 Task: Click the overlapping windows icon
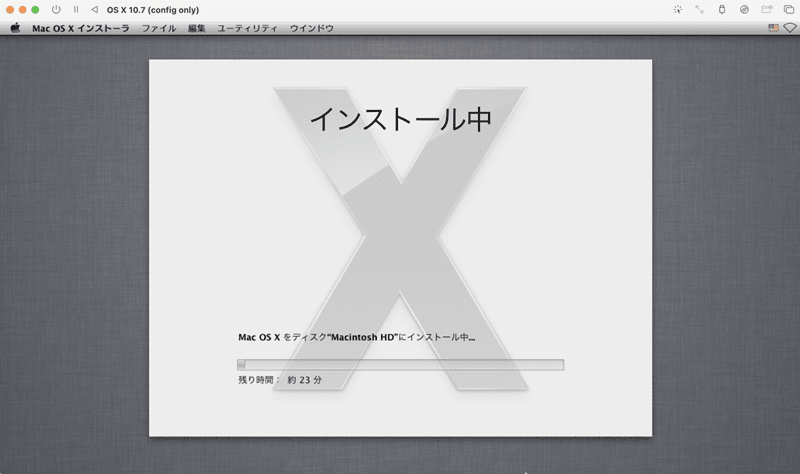pyautogui.click(x=789, y=10)
